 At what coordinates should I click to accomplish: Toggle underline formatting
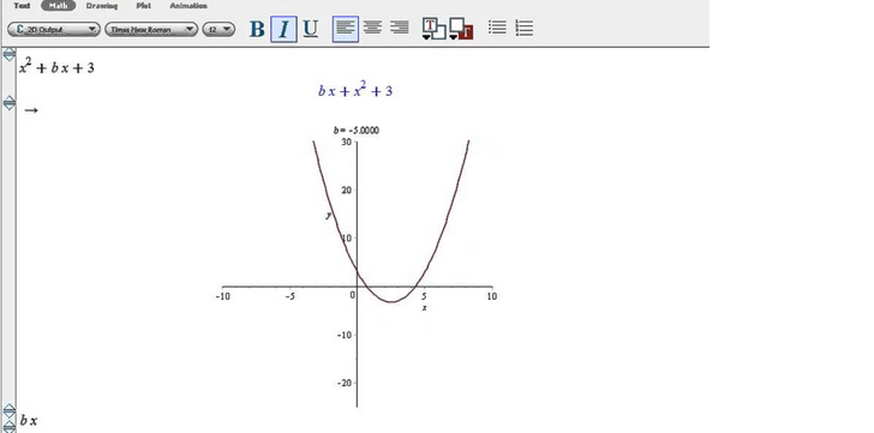point(310,29)
